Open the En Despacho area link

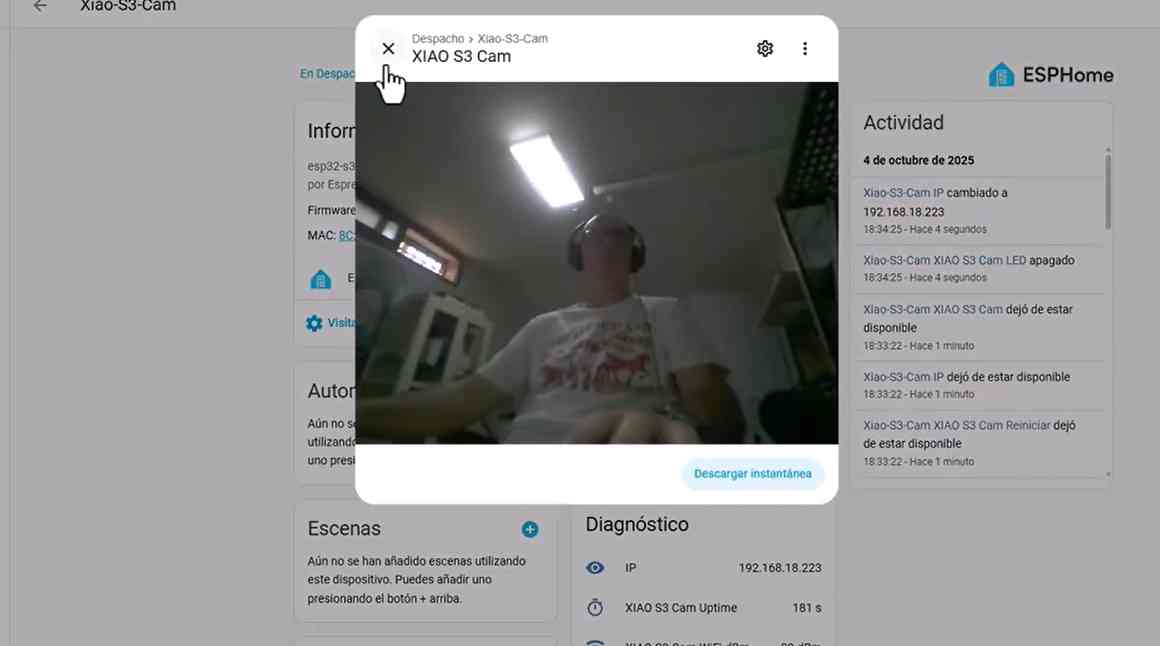point(327,74)
